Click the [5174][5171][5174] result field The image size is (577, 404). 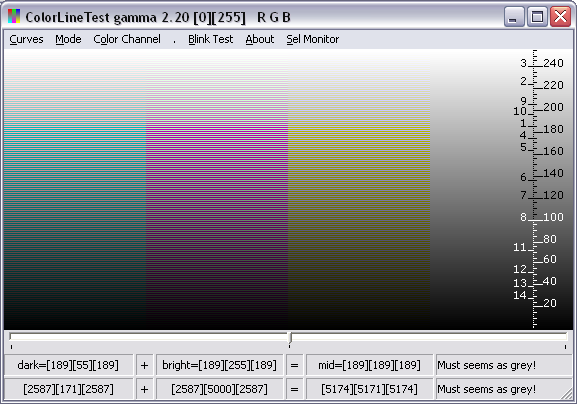coord(369,389)
